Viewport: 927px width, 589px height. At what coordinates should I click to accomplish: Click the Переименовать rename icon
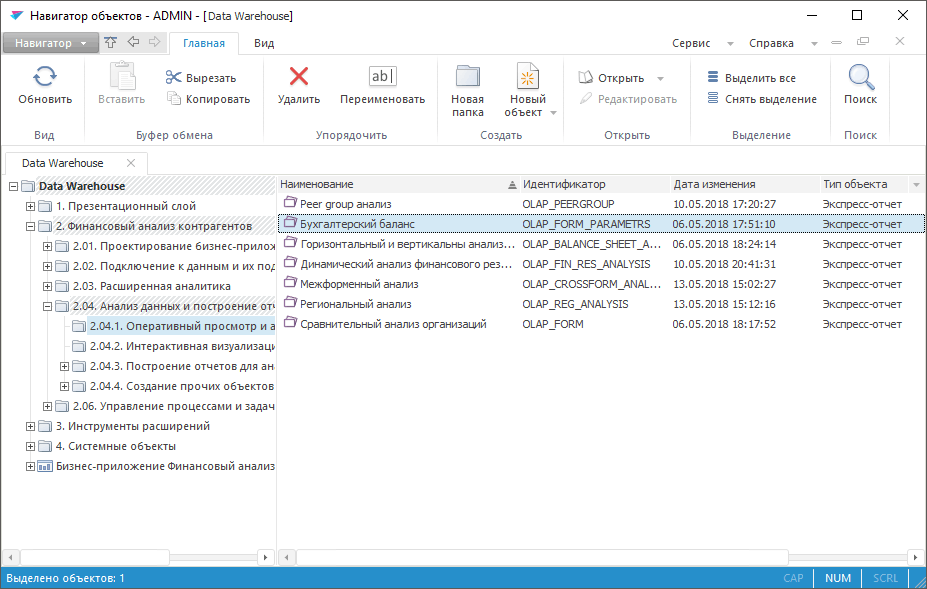pyautogui.click(x=382, y=77)
